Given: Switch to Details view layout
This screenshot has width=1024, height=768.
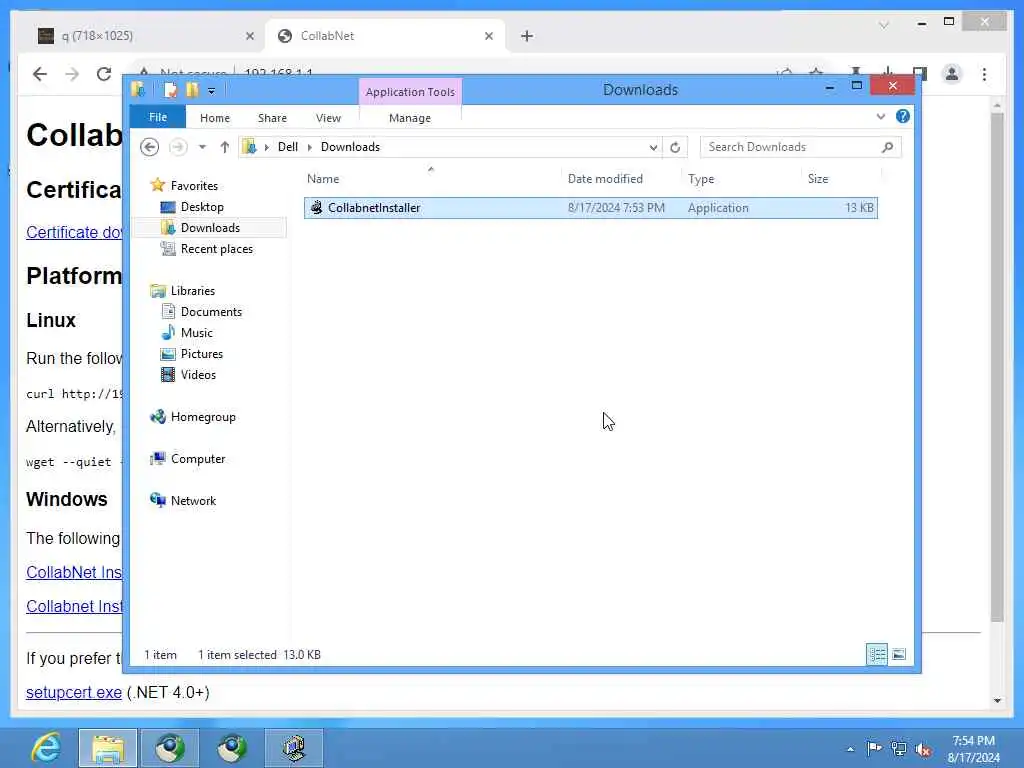Looking at the screenshot, I should 877,654.
